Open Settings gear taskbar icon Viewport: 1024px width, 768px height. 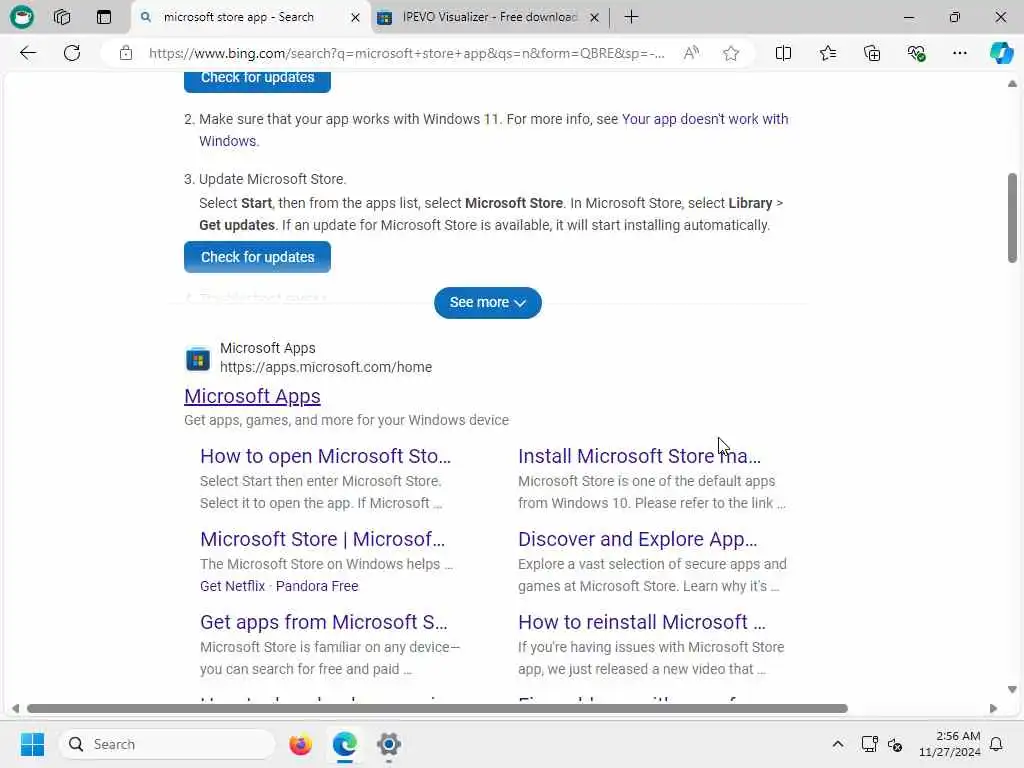pos(389,744)
